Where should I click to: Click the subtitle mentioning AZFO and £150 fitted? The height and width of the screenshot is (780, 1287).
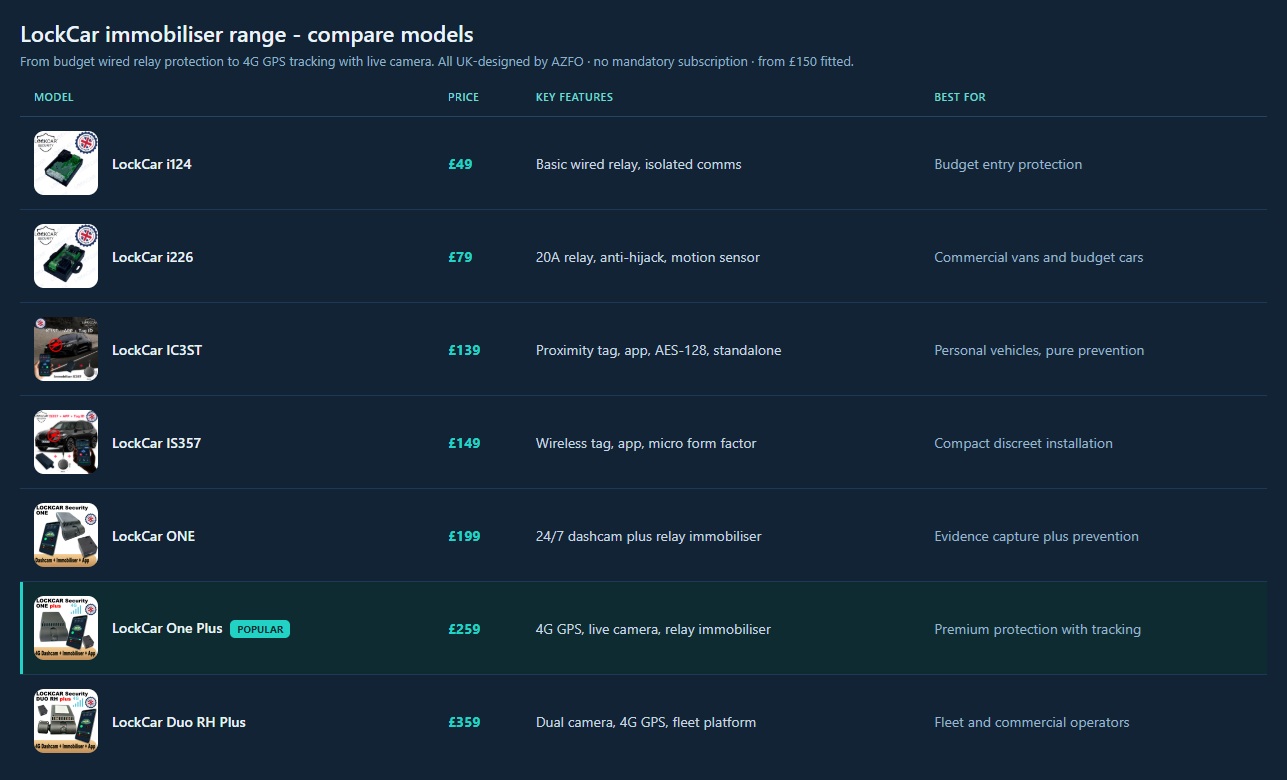437,62
